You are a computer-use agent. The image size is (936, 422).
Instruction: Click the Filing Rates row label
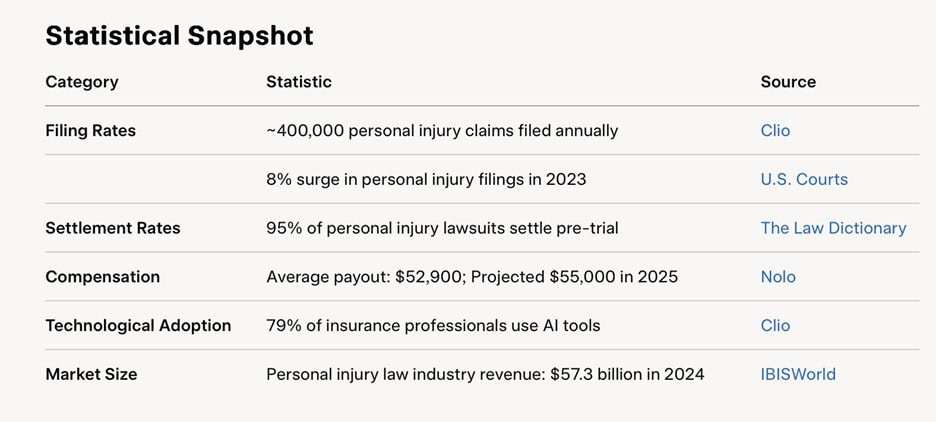click(90, 131)
